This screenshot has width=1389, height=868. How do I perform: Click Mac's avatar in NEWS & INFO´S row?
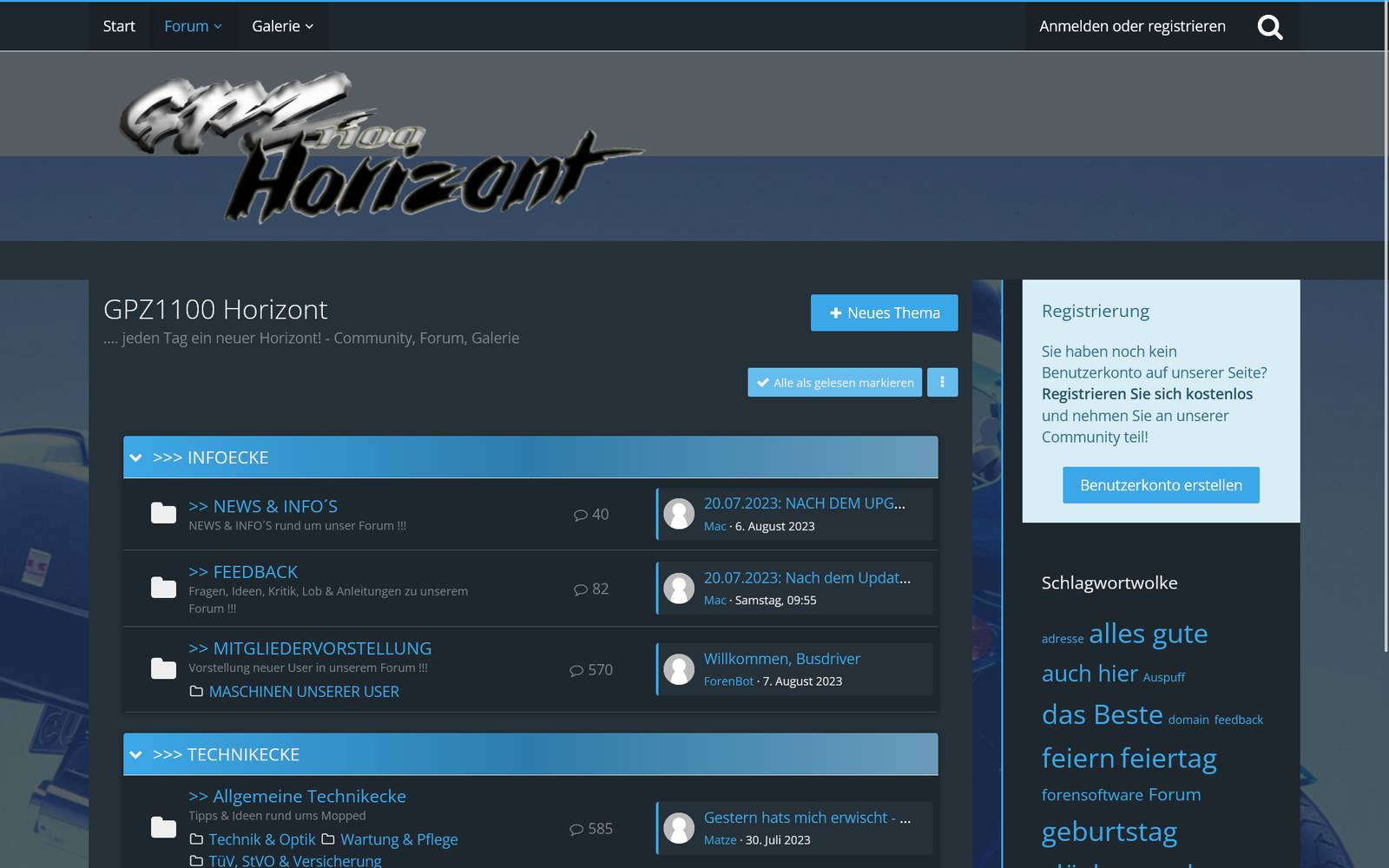(x=679, y=514)
